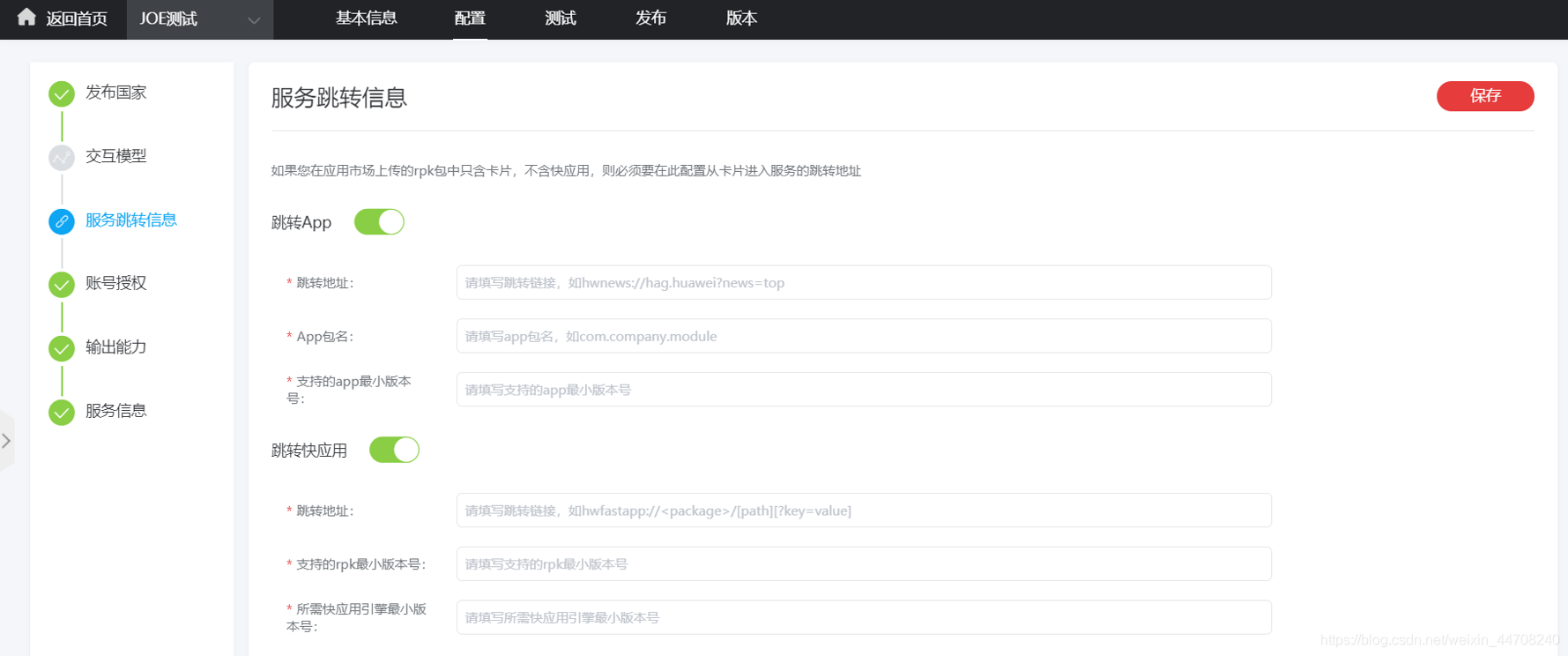Go to the 账号授权 step
The height and width of the screenshot is (656, 1568).
(x=115, y=283)
